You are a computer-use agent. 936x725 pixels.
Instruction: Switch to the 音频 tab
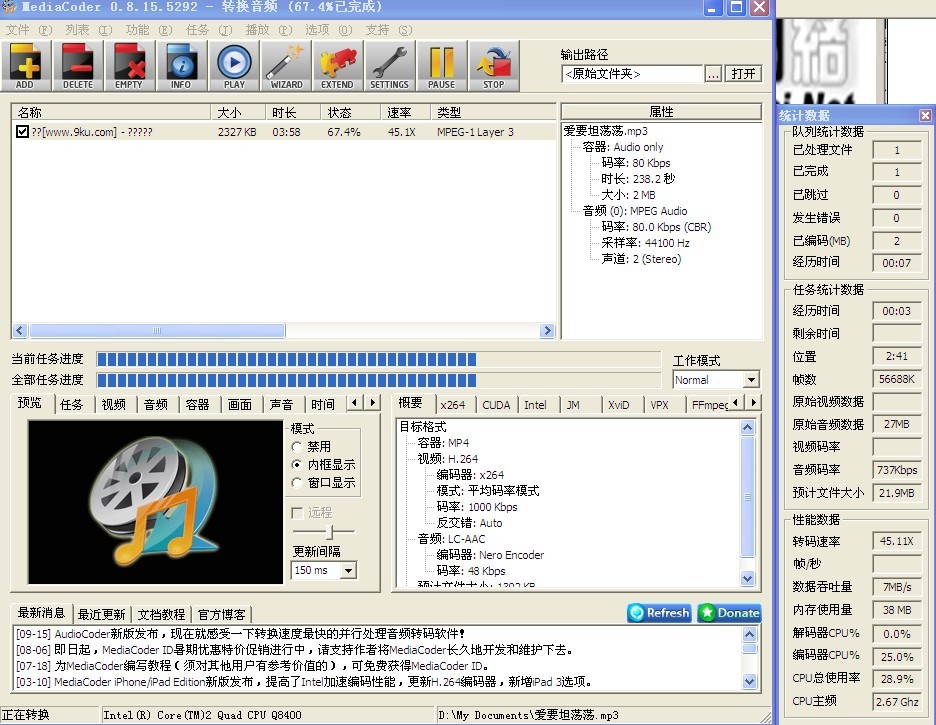coord(156,405)
